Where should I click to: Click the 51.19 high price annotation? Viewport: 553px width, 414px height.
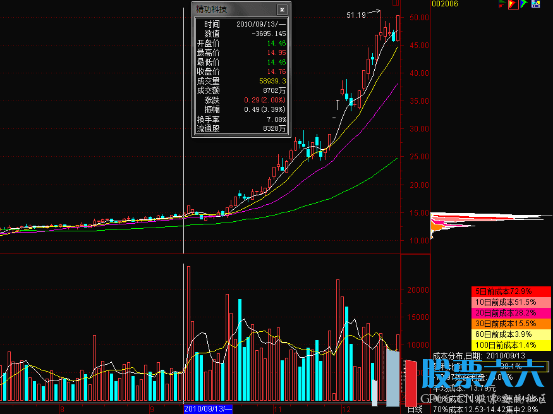(356, 15)
